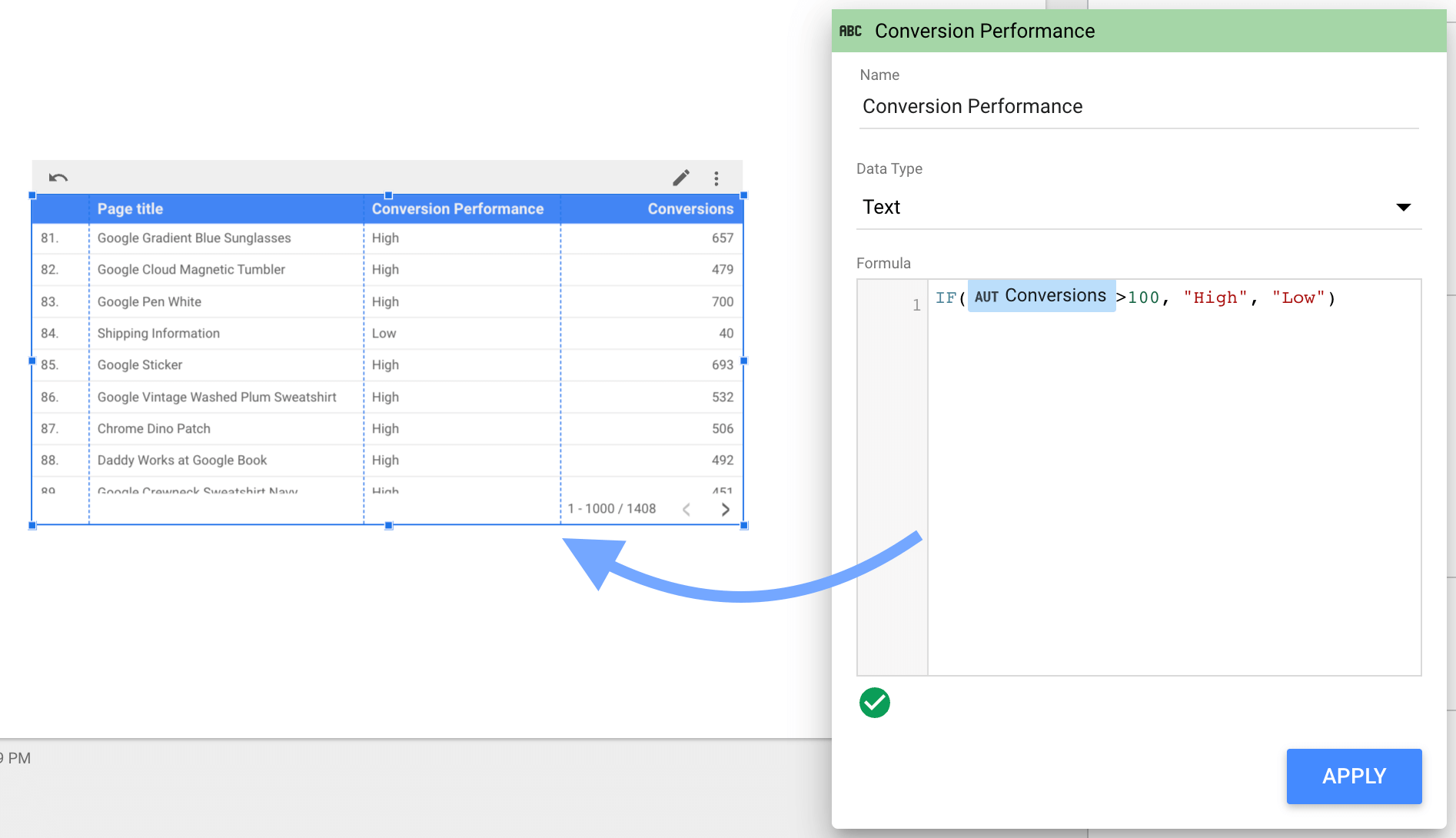Image resolution: width=1456 pixels, height=838 pixels.
Task: Sort by the Conversions column header
Action: click(x=690, y=209)
